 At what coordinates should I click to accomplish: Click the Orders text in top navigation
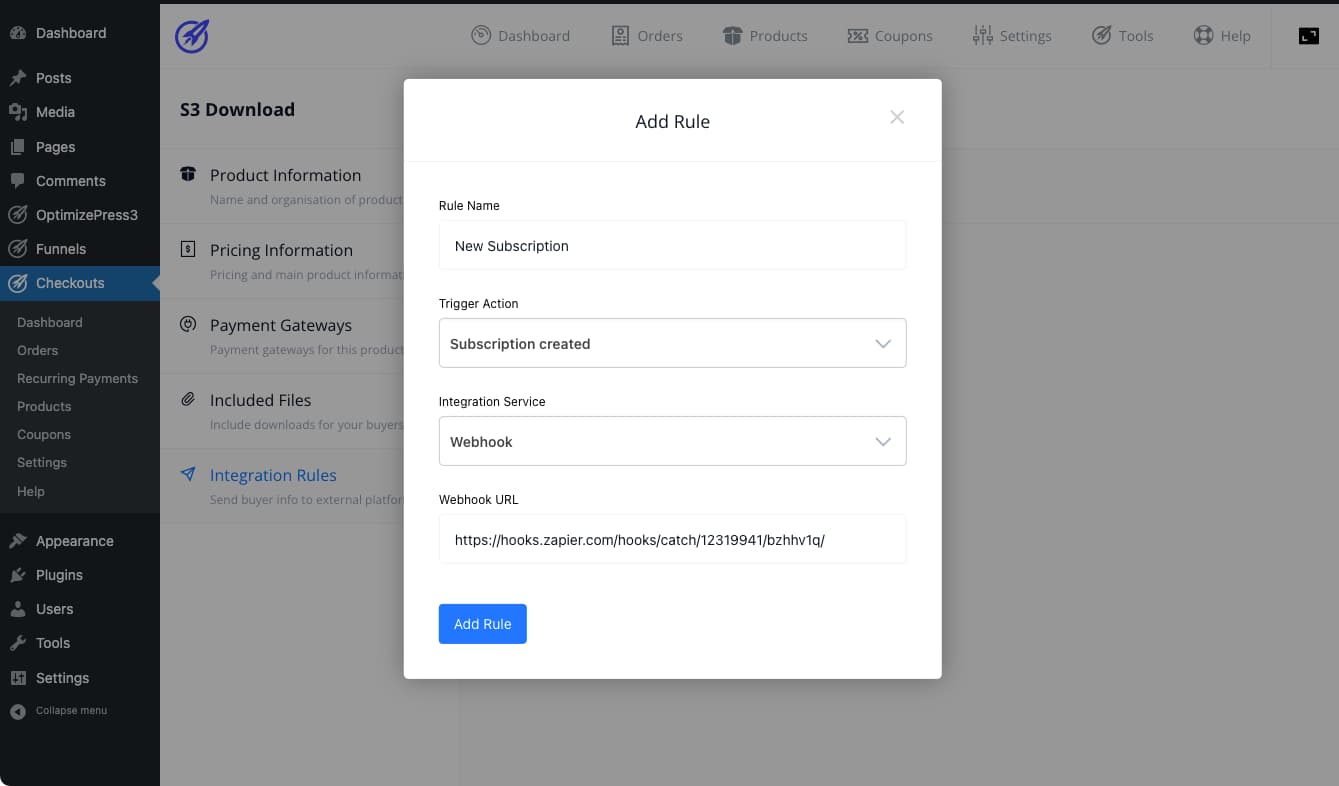[x=660, y=36]
